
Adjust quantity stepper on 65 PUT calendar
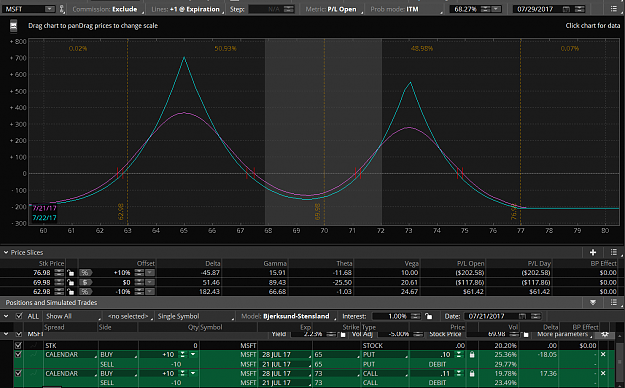(x=183, y=355)
